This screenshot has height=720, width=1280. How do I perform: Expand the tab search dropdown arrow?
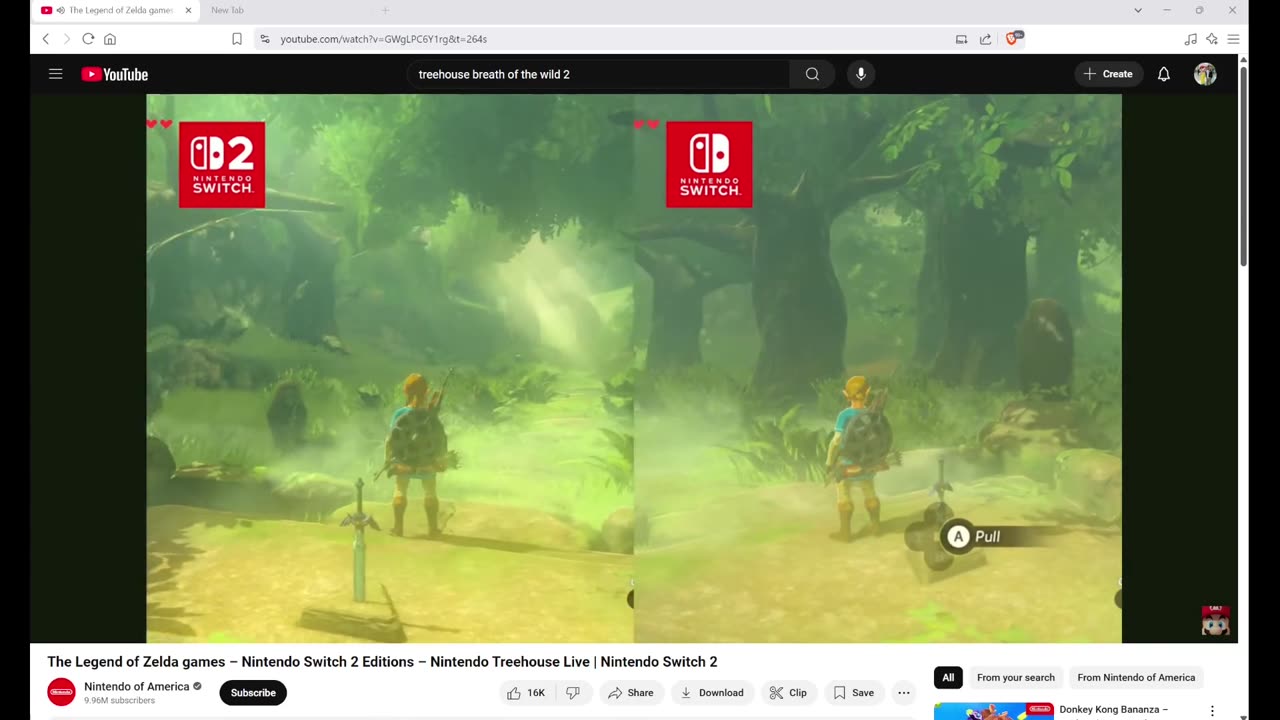pyautogui.click(x=1137, y=10)
